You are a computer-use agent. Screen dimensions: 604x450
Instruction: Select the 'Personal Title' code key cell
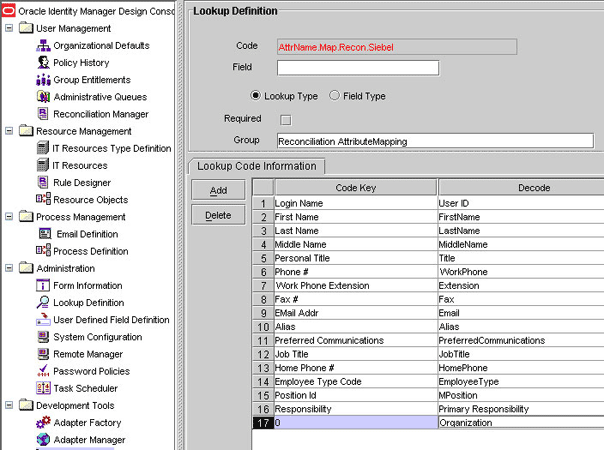coord(356,258)
